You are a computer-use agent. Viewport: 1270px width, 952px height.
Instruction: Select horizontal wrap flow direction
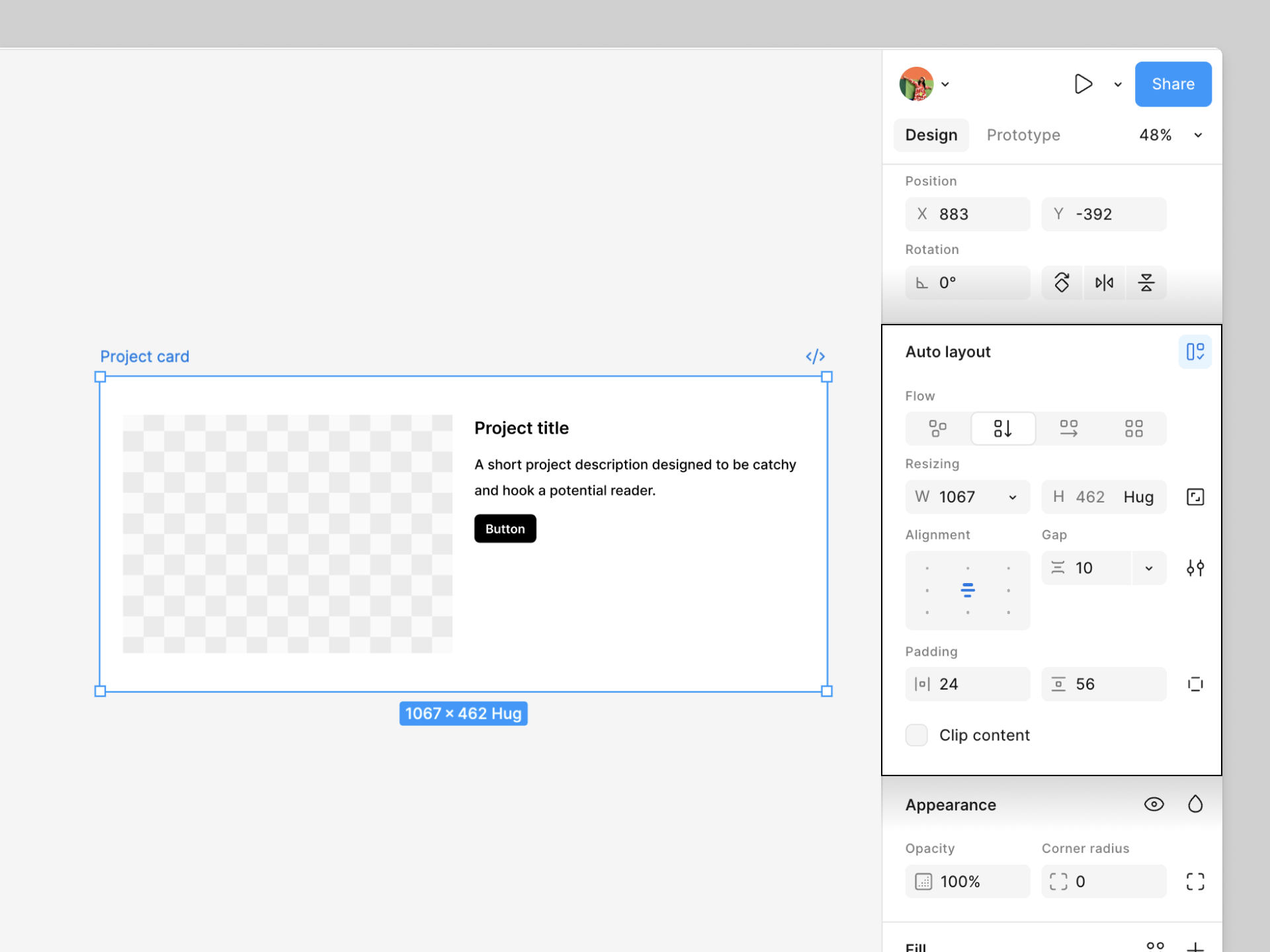1068,428
